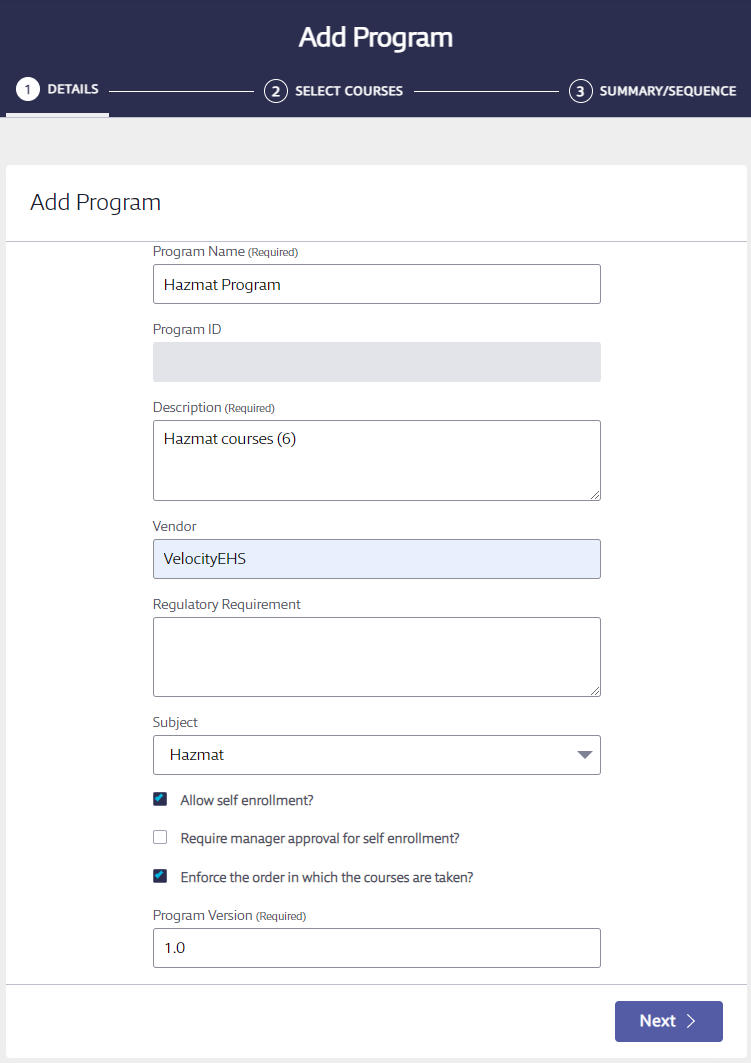Image resolution: width=751 pixels, height=1063 pixels.
Task: Enable Require manager approval checkbox
Action: pyautogui.click(x=160, y=837)
